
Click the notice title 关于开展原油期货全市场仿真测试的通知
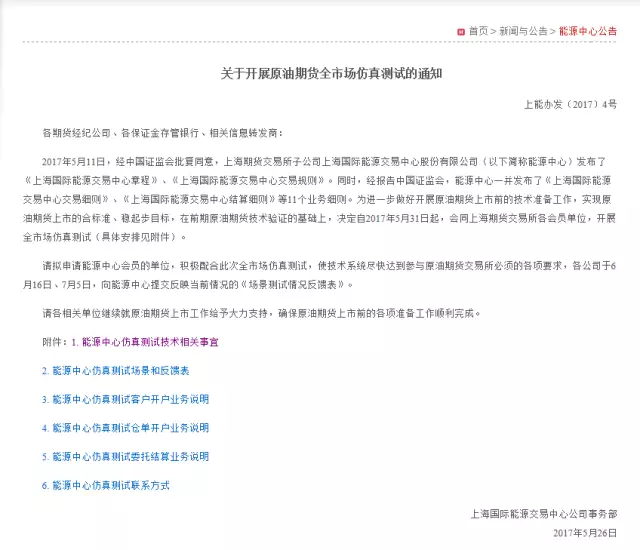click(x=331, y=74)
